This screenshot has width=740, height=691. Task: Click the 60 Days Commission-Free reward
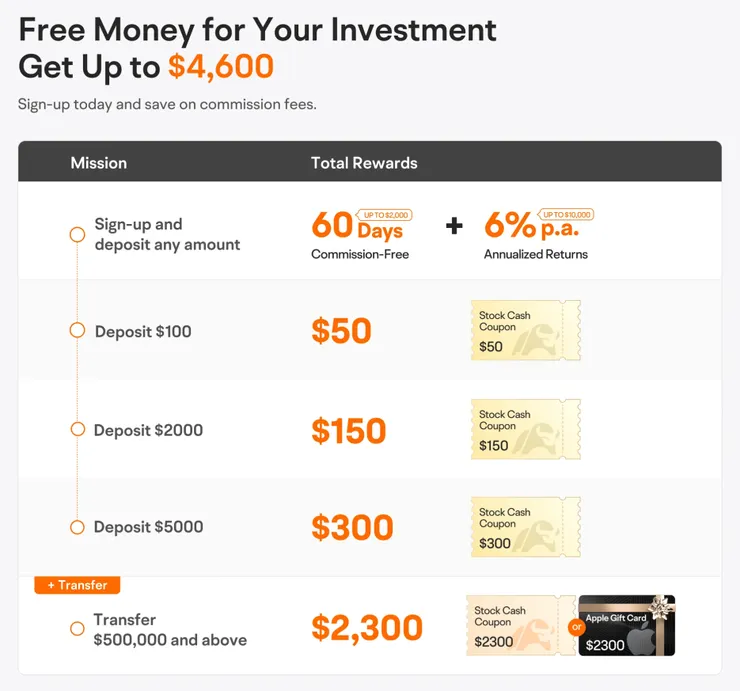[x=358, y=234]
